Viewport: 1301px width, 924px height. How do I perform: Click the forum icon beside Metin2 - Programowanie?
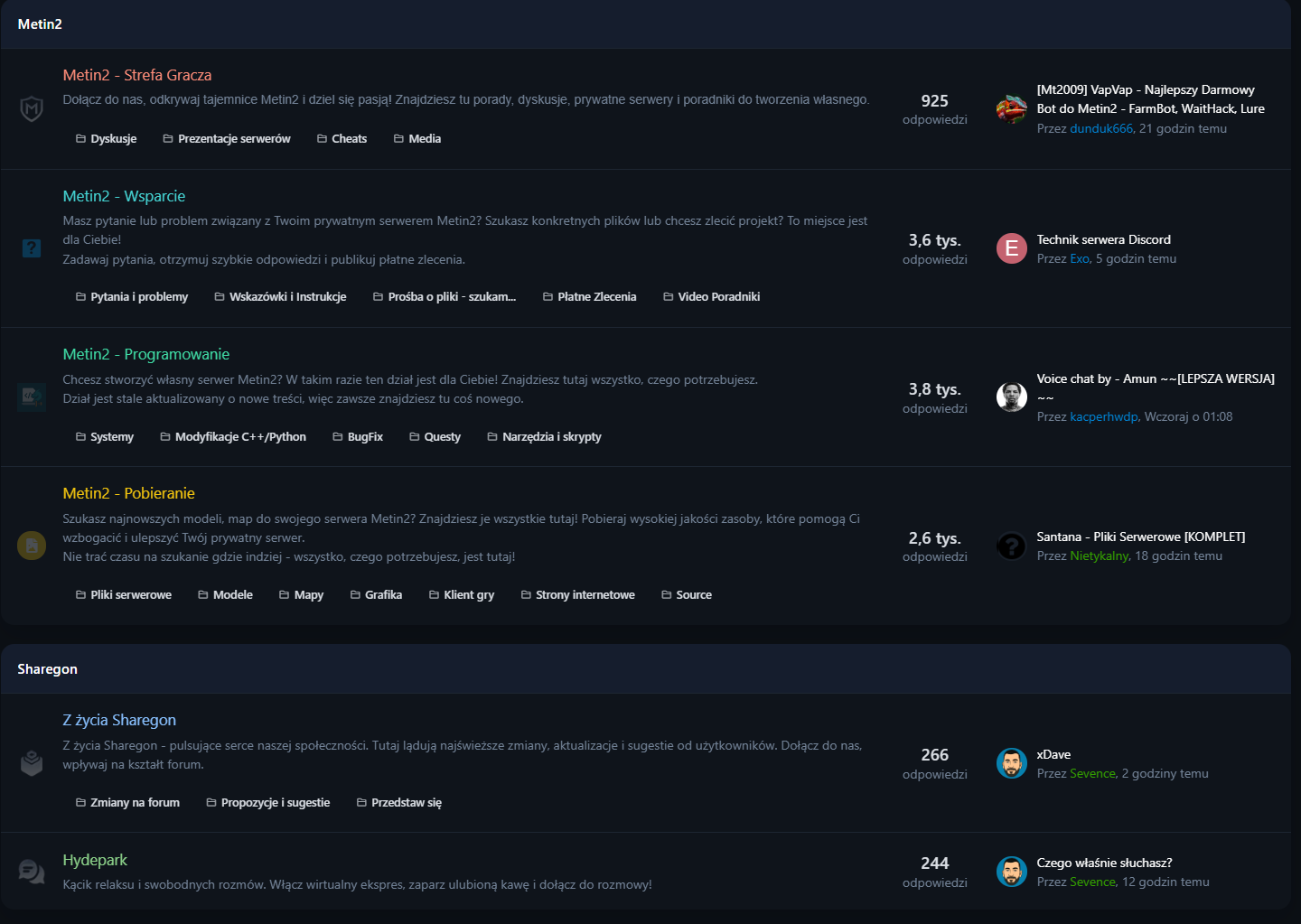click(32, 397)
